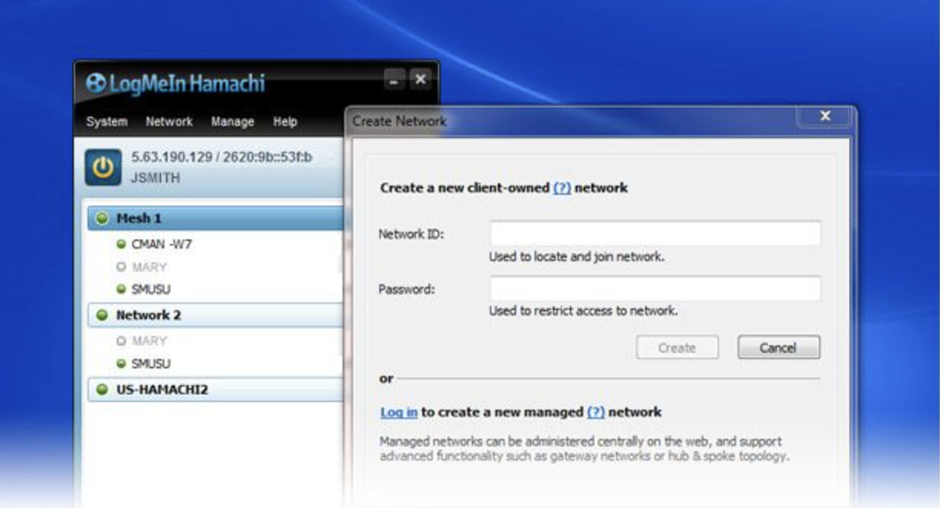
Task: Expand the US-HAMACHI2 network group
Action: 162,389
